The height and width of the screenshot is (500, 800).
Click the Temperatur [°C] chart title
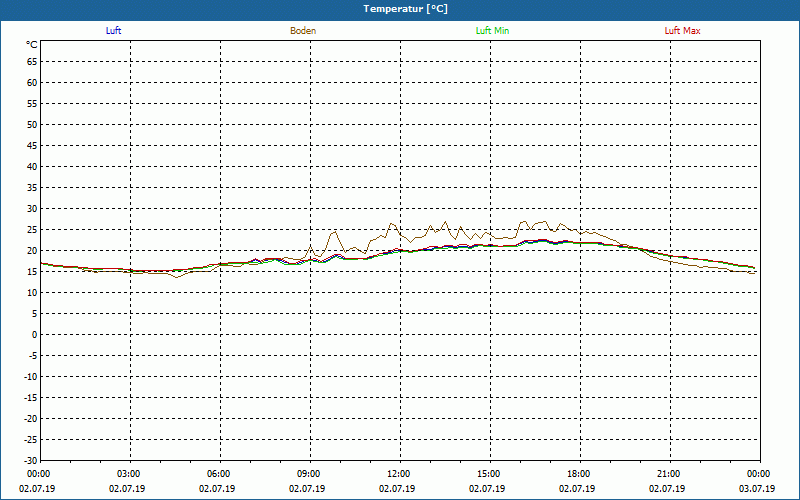tap(405, 9)
